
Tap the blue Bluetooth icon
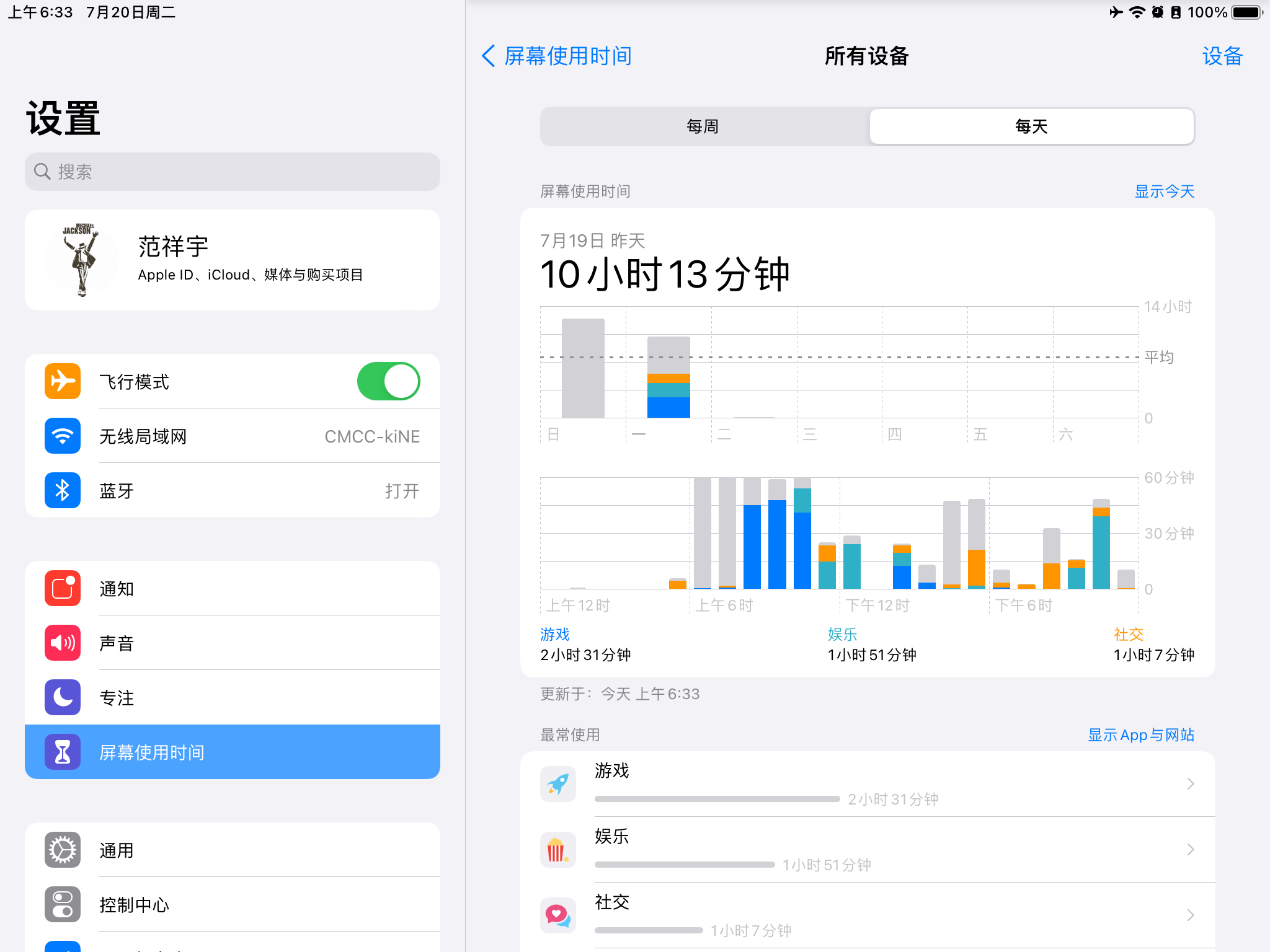click(63, 490)
